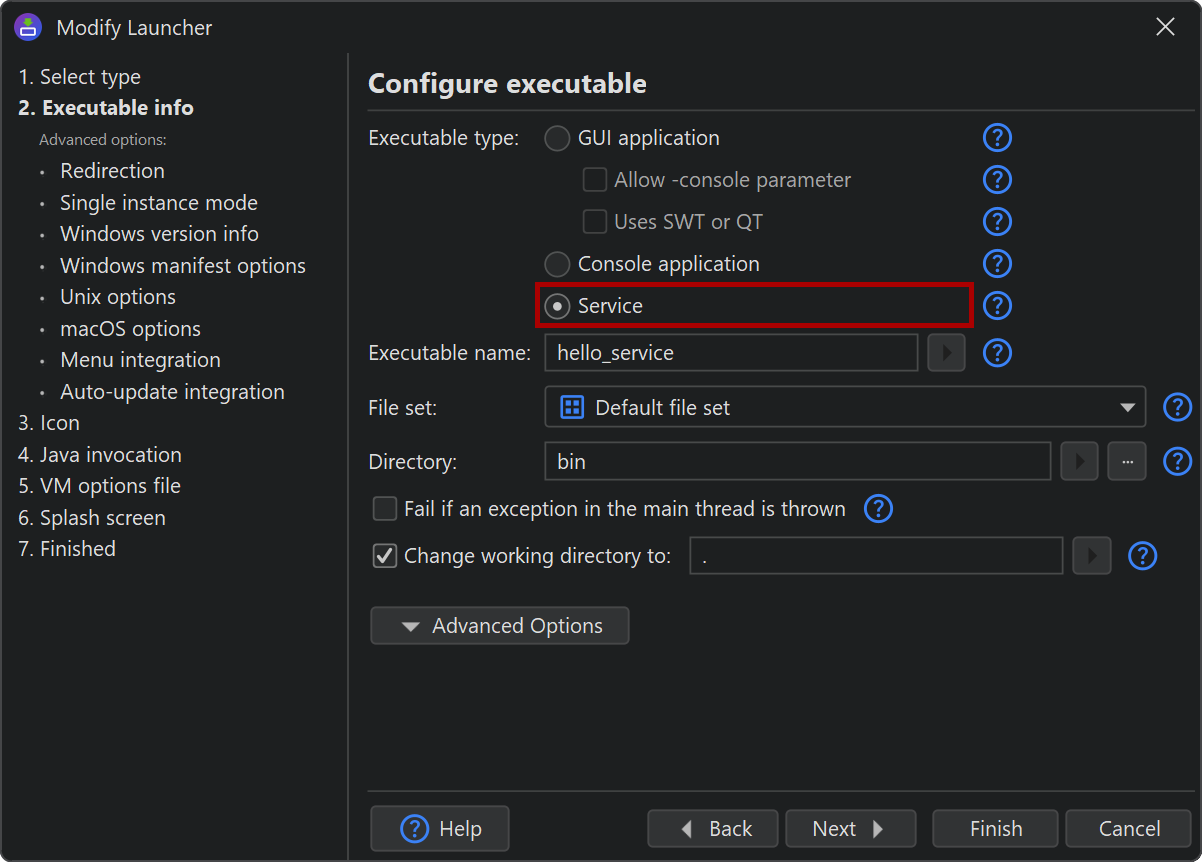
Task: Go to Redirection advanced options
Action: tap(112, 171)
